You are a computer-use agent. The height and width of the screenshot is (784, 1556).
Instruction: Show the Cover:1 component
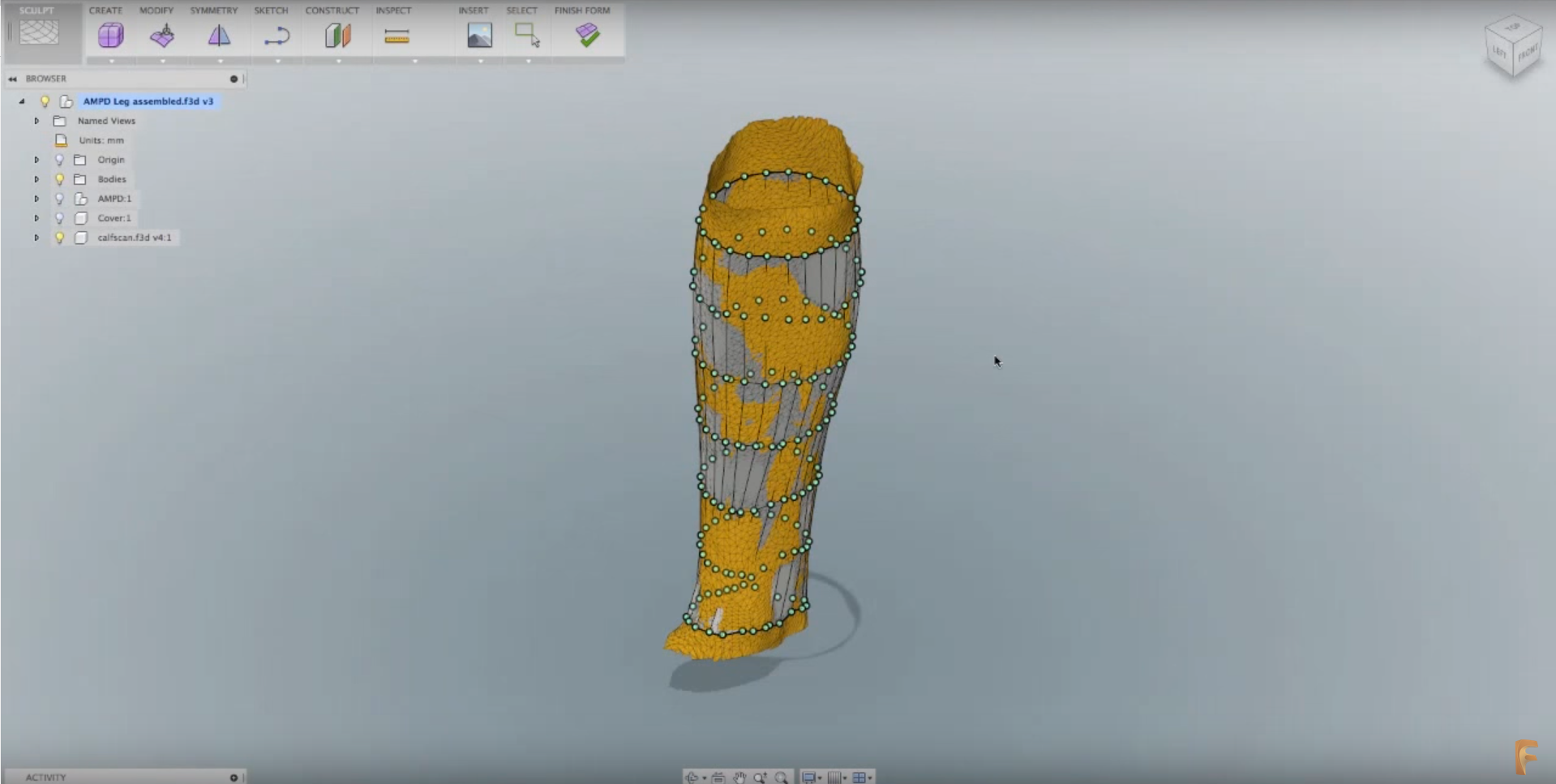58,217
